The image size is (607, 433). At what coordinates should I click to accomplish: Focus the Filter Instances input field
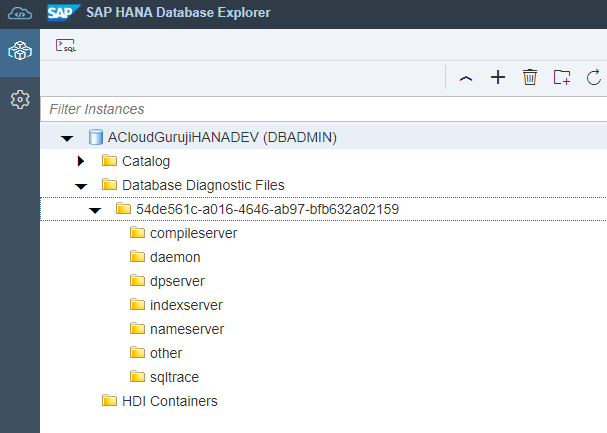tap(320, 108)
